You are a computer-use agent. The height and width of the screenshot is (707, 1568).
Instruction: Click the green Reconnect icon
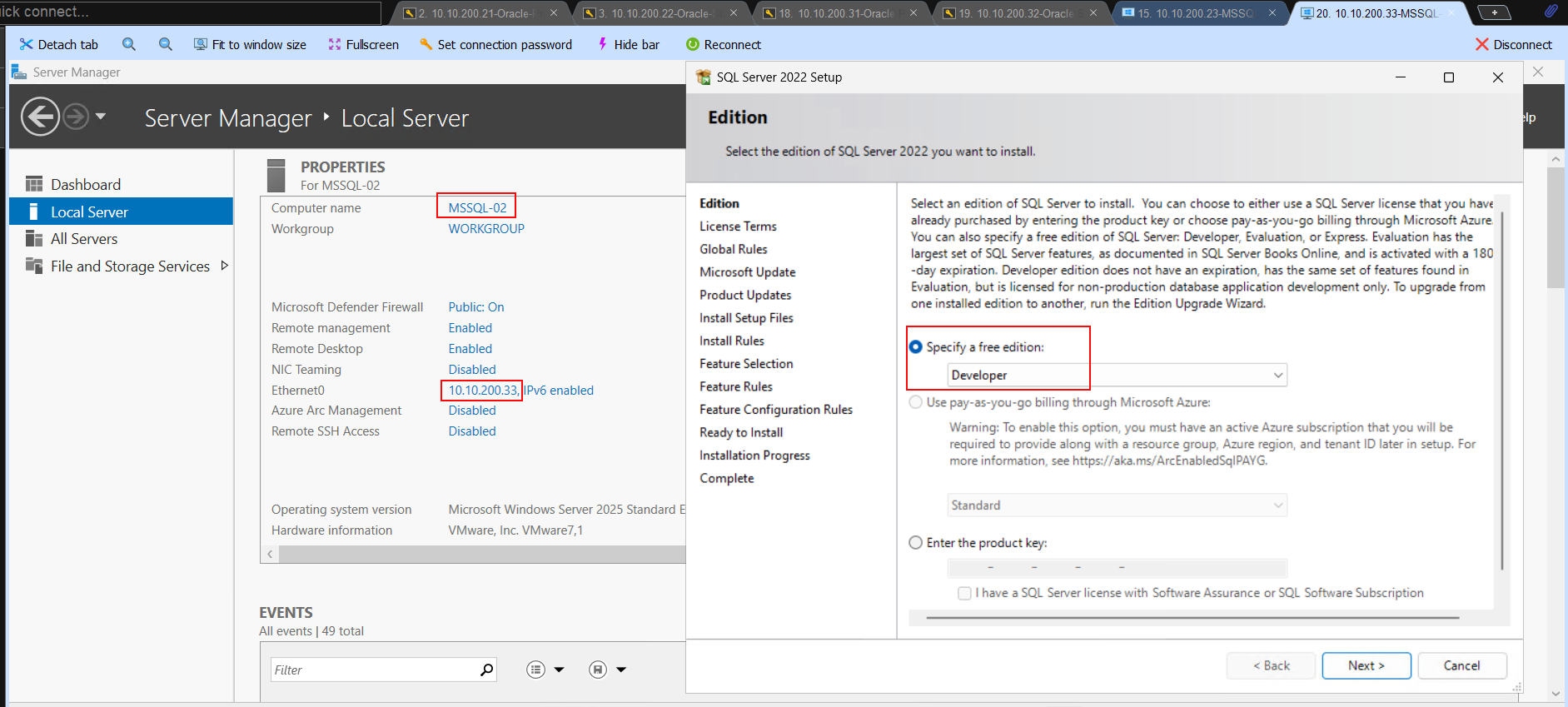tap(693, 45)
